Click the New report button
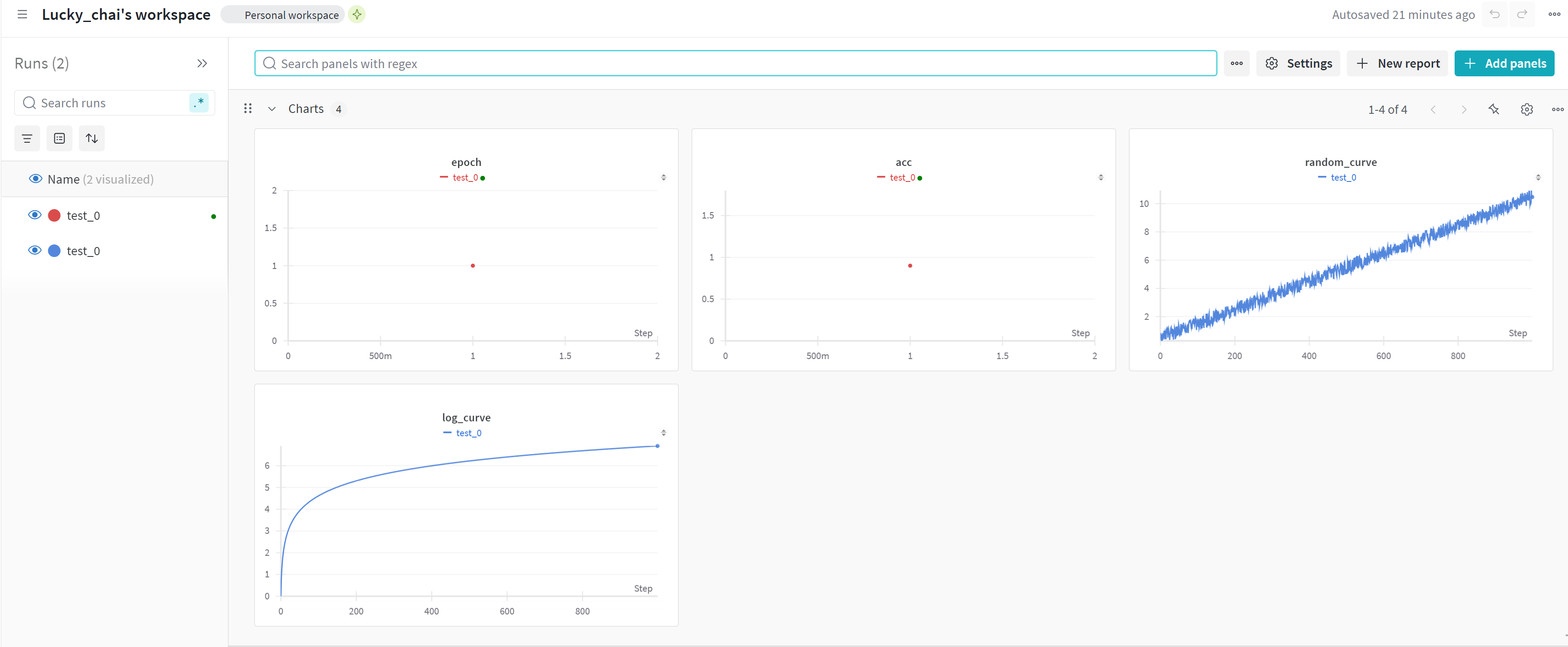Viewport: 1568px width, 647px height. point(1398,63)
